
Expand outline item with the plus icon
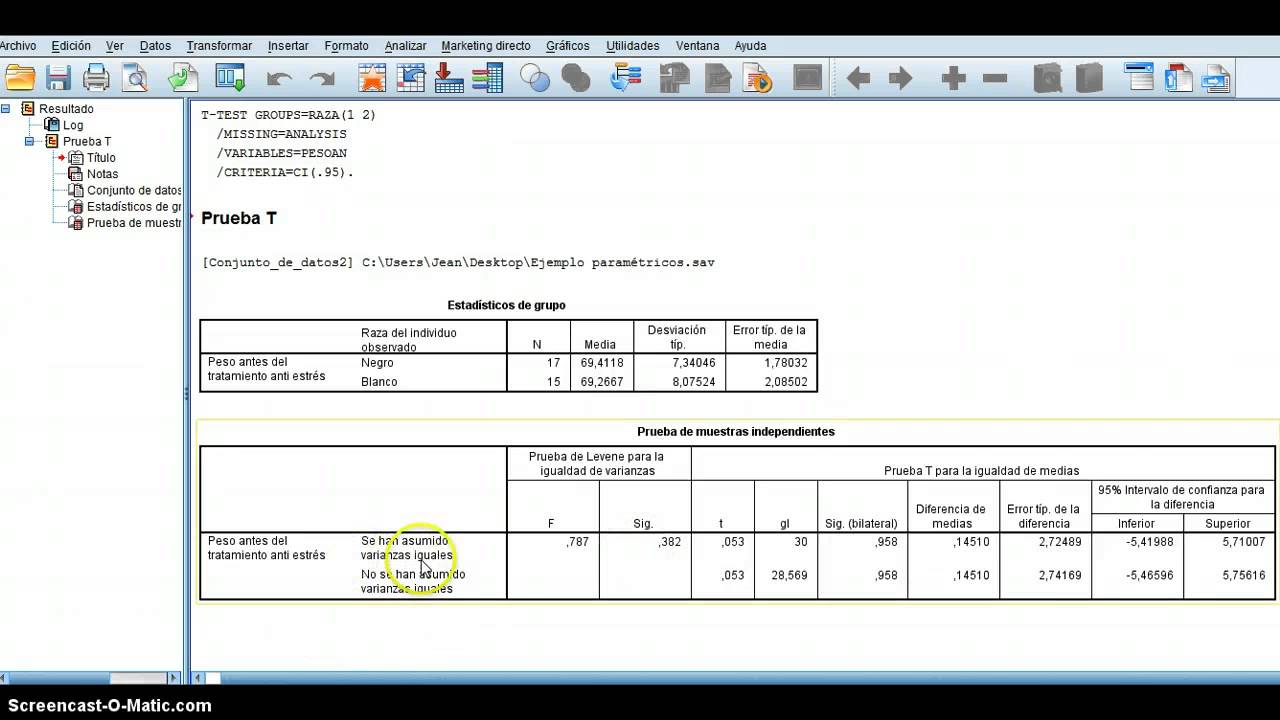pyautogui.click(x=953, y=78)
